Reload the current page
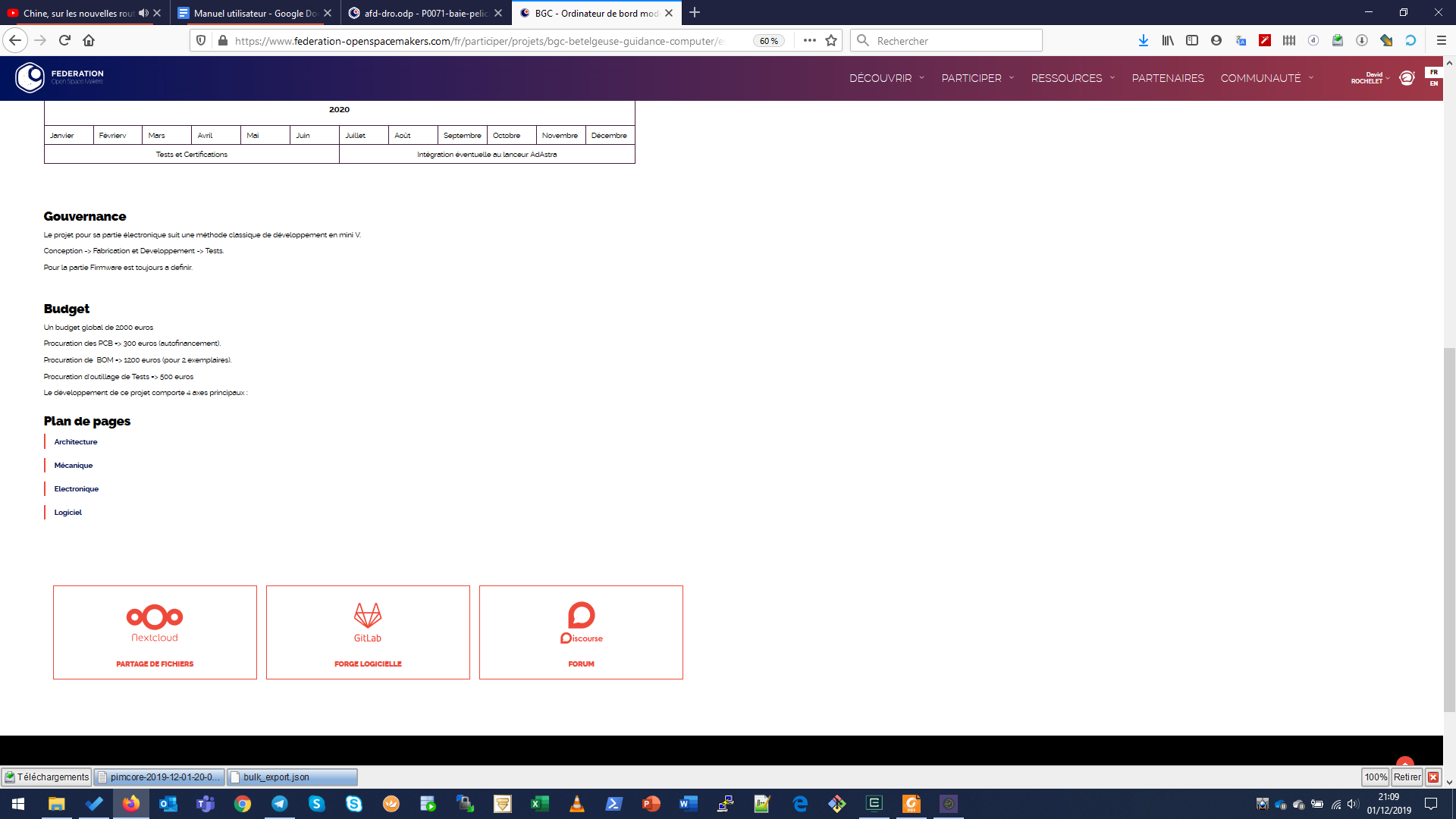Screen dimensions: 1456x819 coord(64,40)
